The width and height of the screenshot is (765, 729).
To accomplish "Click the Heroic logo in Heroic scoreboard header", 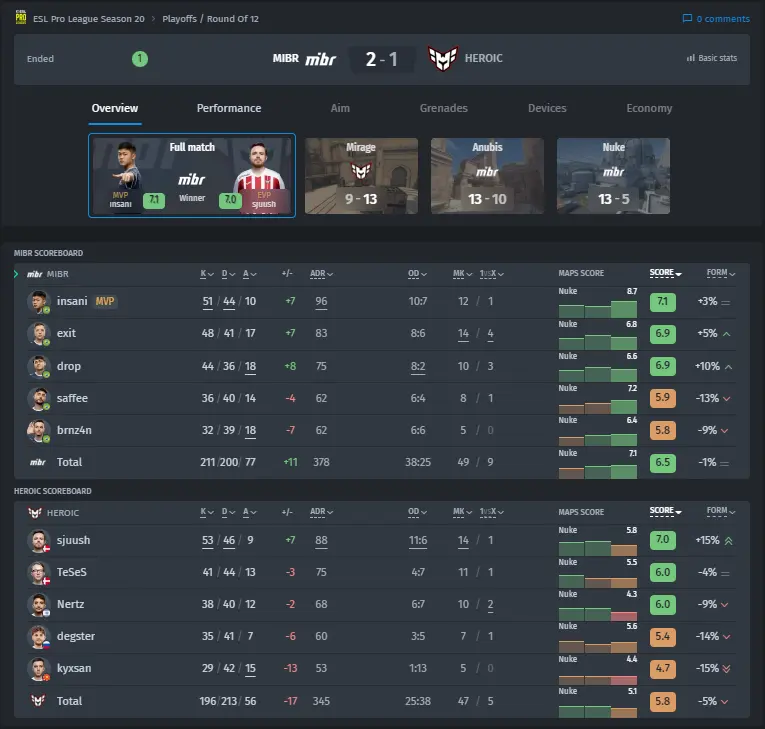I will click(35, 513).
